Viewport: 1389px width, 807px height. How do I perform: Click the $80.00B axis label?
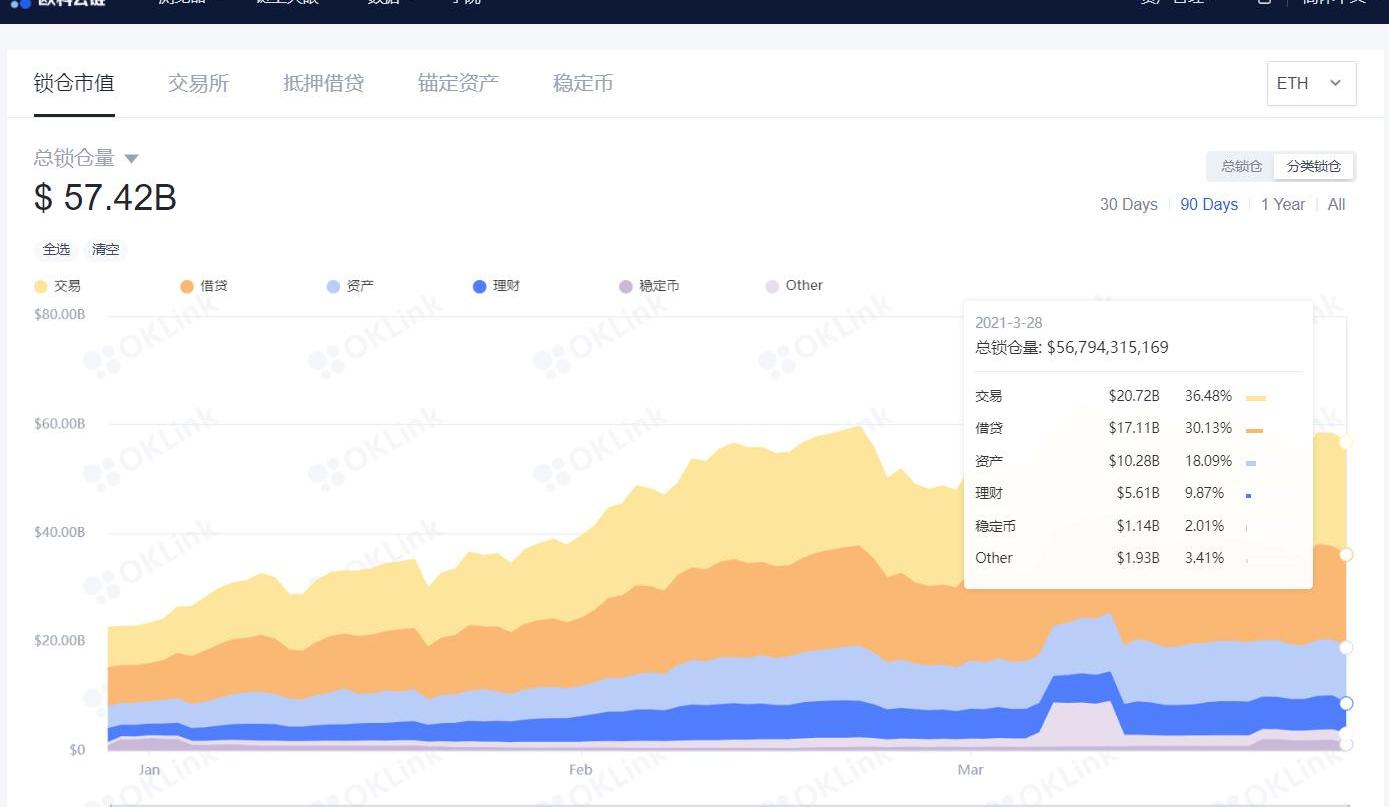pos(60,315)
